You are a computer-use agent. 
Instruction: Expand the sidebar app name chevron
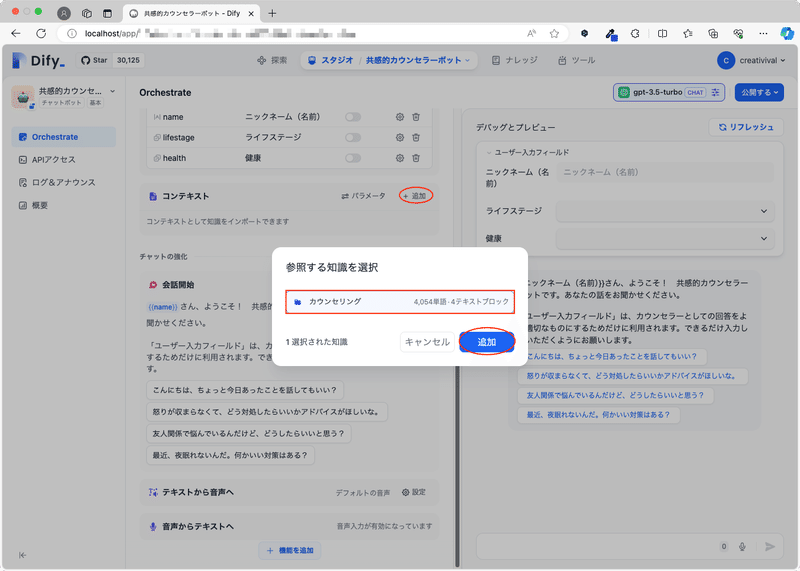click(113, 91)
